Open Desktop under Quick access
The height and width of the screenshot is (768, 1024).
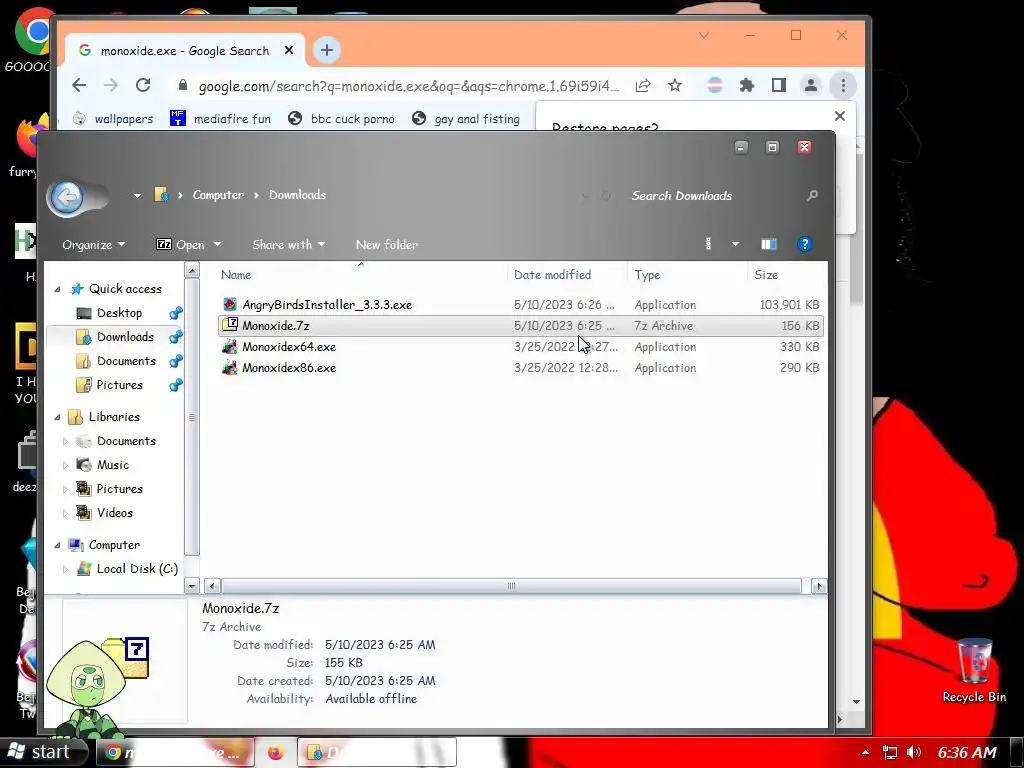pos(119,313)
